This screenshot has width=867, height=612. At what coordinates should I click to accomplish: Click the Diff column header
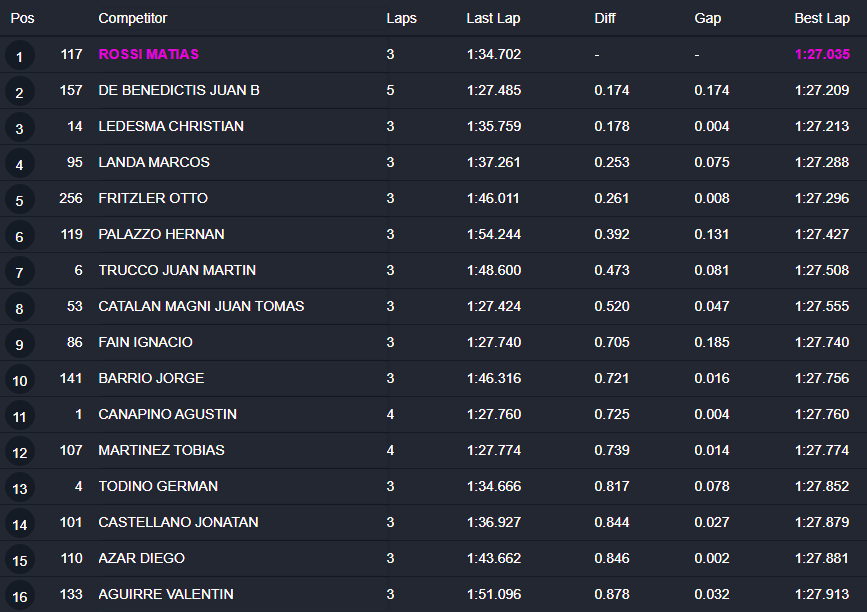pyautogui.click(x=605, y=18)
